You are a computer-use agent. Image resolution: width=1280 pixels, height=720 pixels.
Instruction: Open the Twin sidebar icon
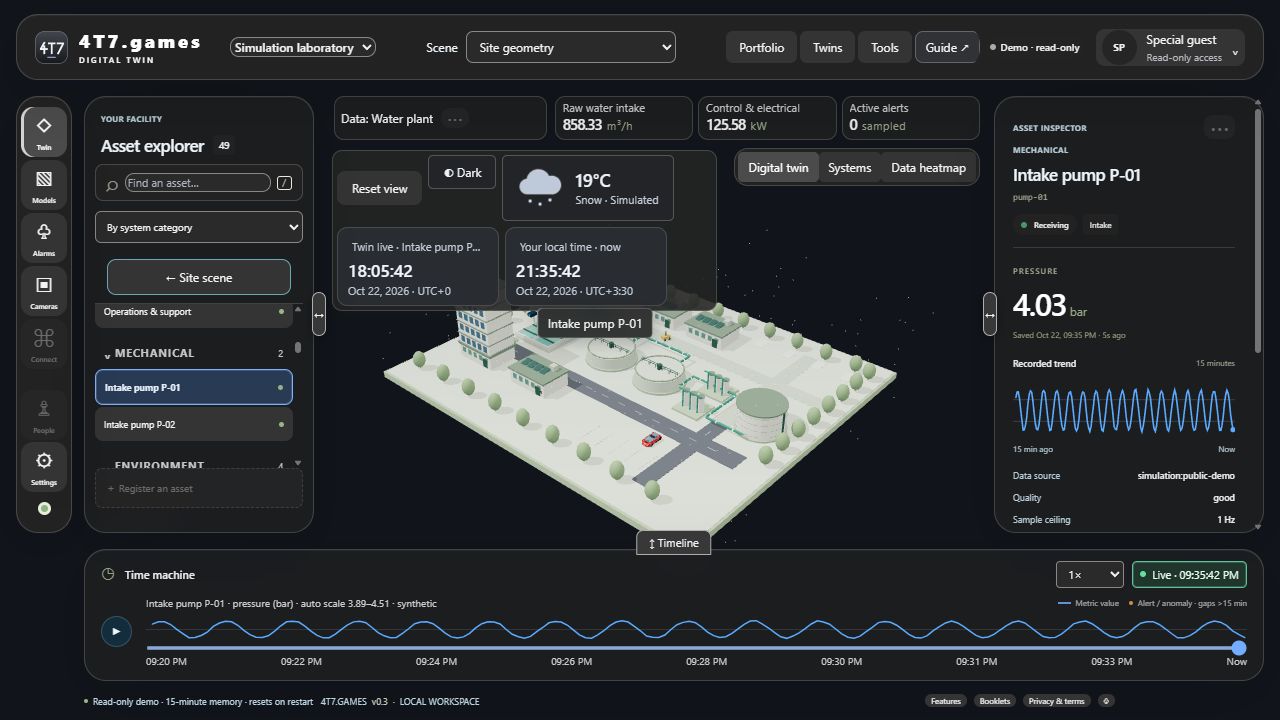(x=44, y=132)
